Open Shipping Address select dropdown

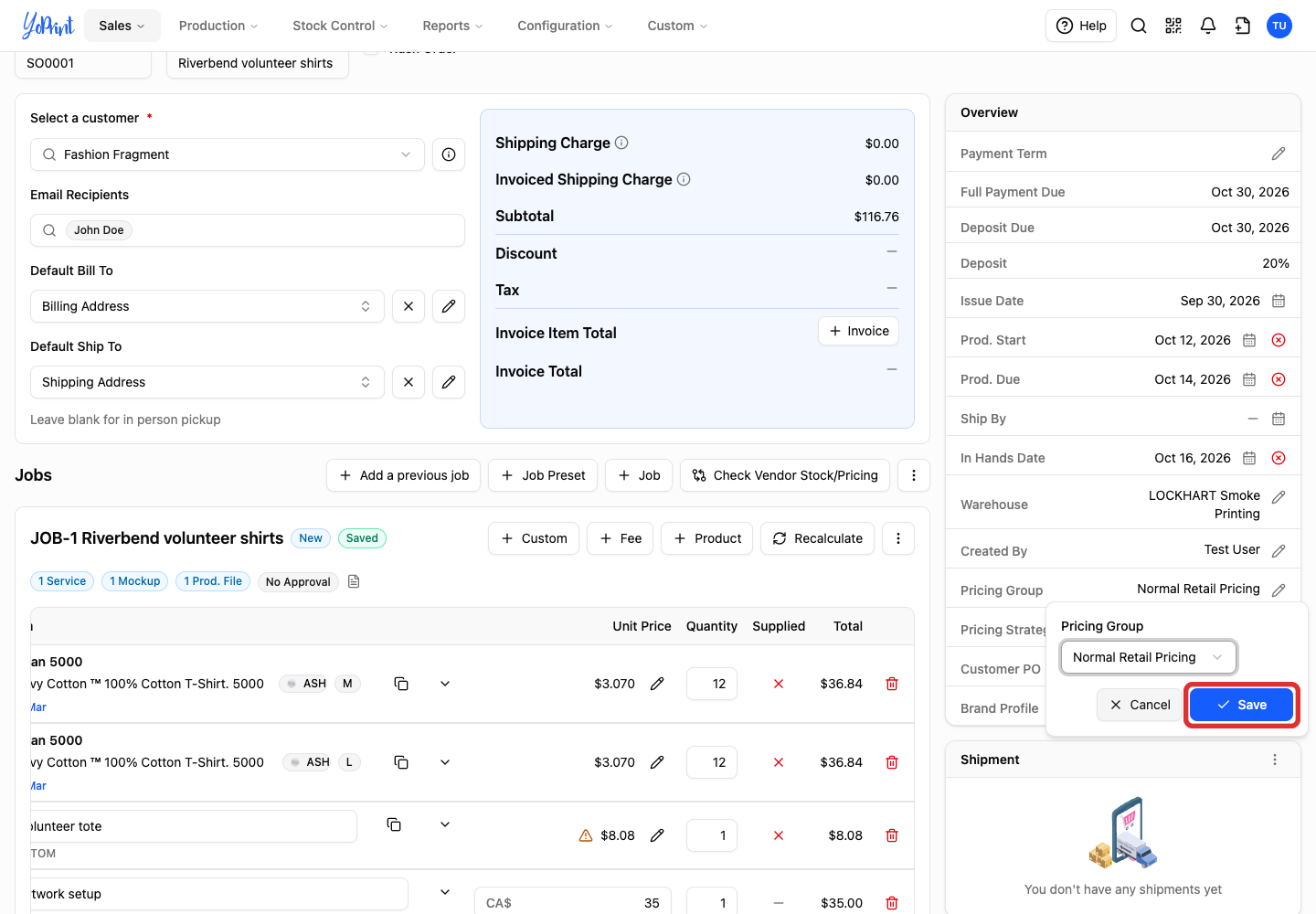(207, 382)
